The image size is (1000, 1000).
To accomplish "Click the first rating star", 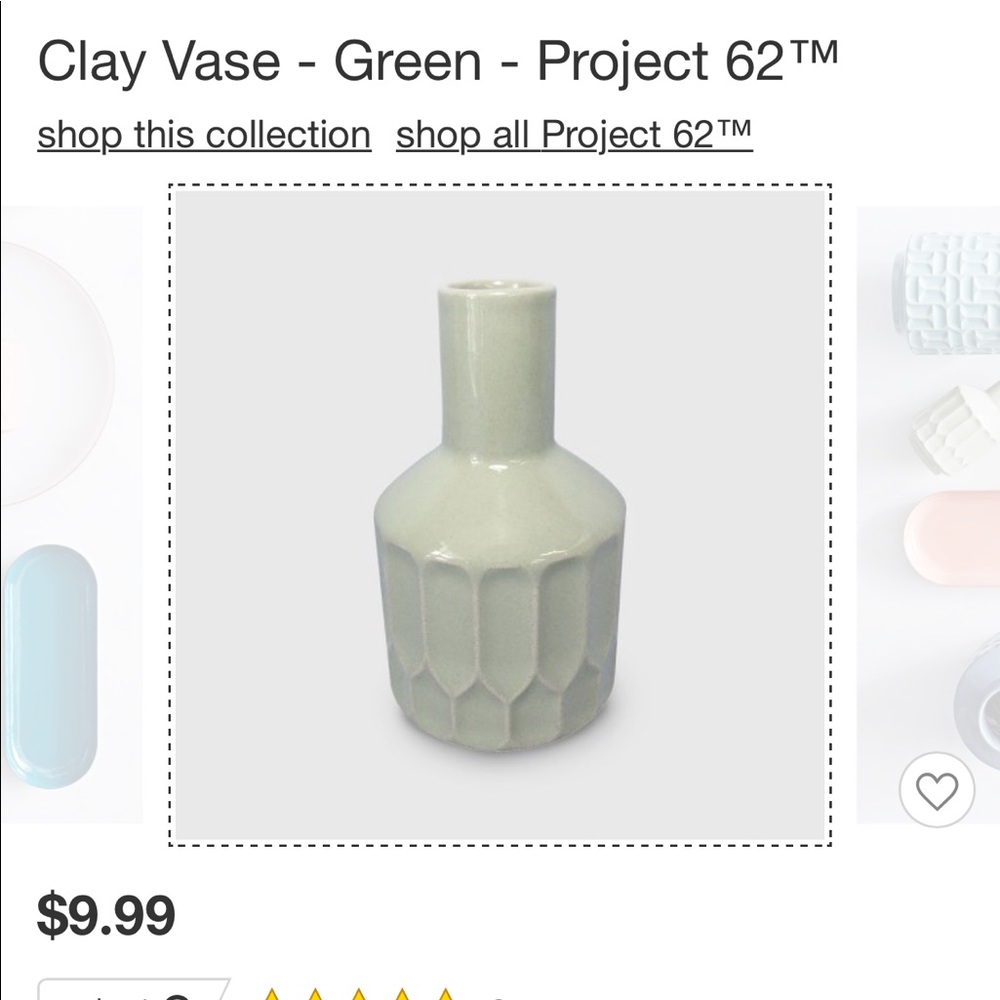I will pos(272,994).
